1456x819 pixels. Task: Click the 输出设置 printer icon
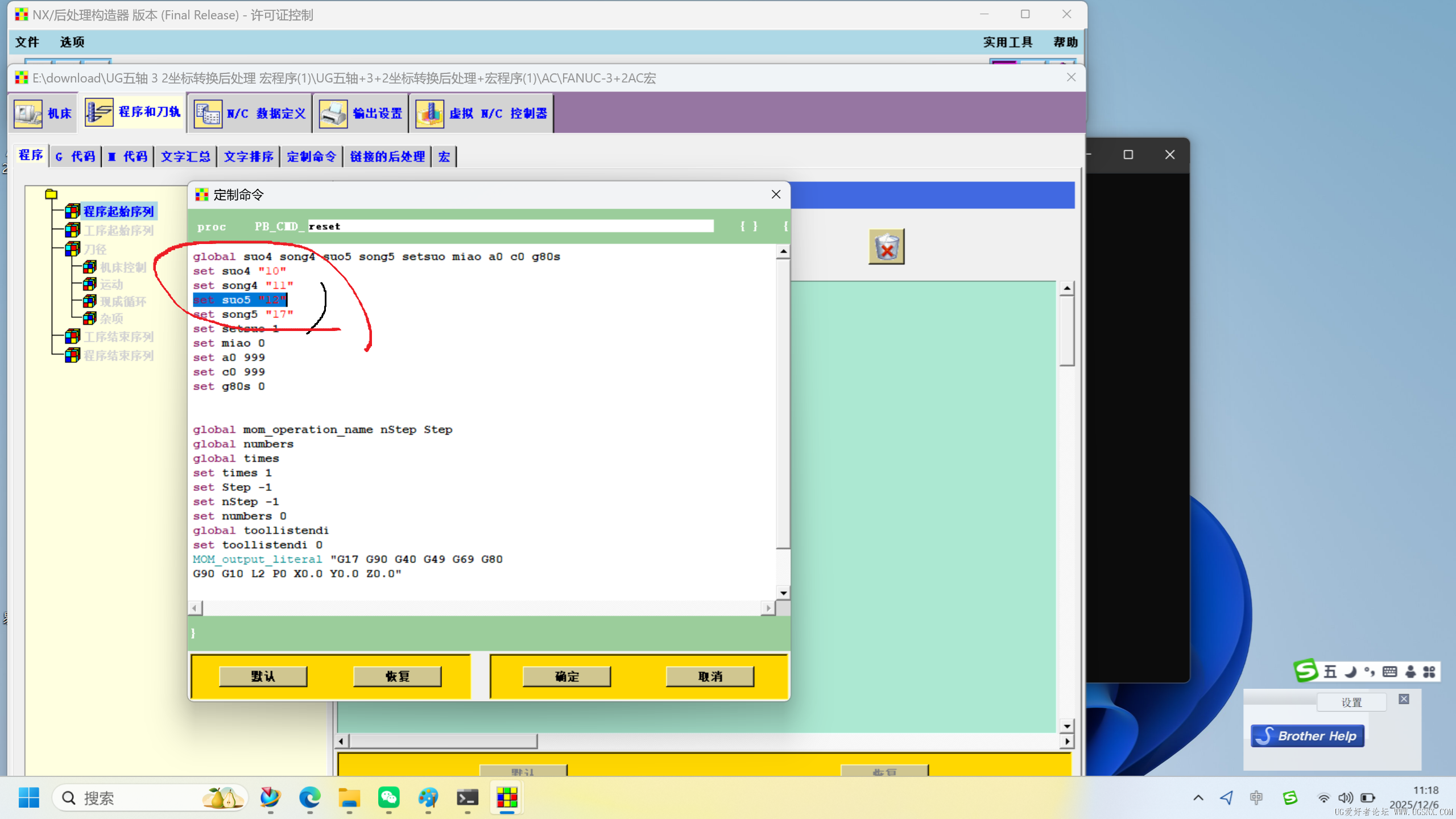coord(333,113)
